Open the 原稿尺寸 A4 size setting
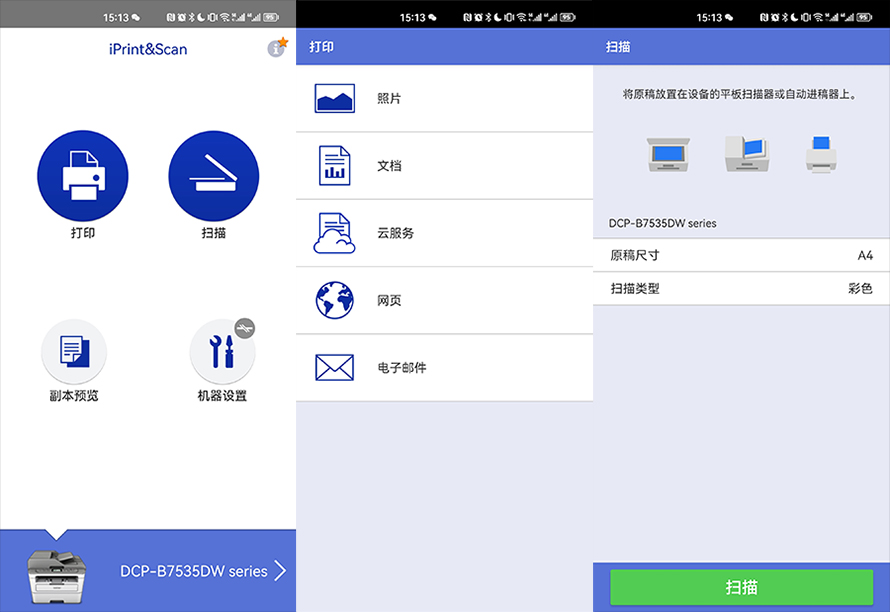Screen dimensions: 890x612 tap(740, 255)
